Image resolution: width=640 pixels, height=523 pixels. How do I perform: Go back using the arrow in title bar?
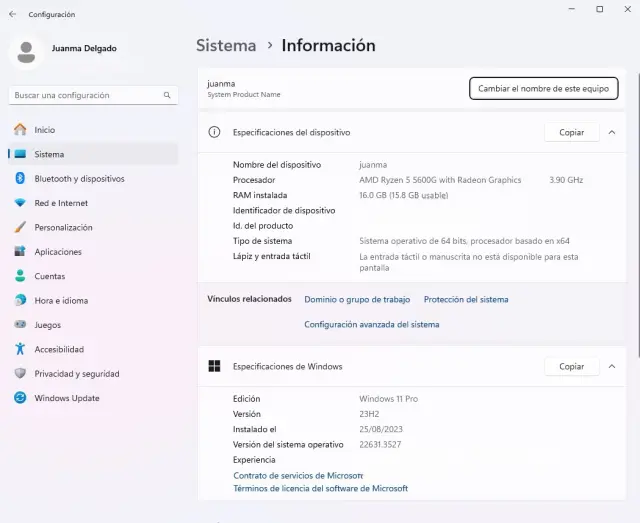click(13, 14)
